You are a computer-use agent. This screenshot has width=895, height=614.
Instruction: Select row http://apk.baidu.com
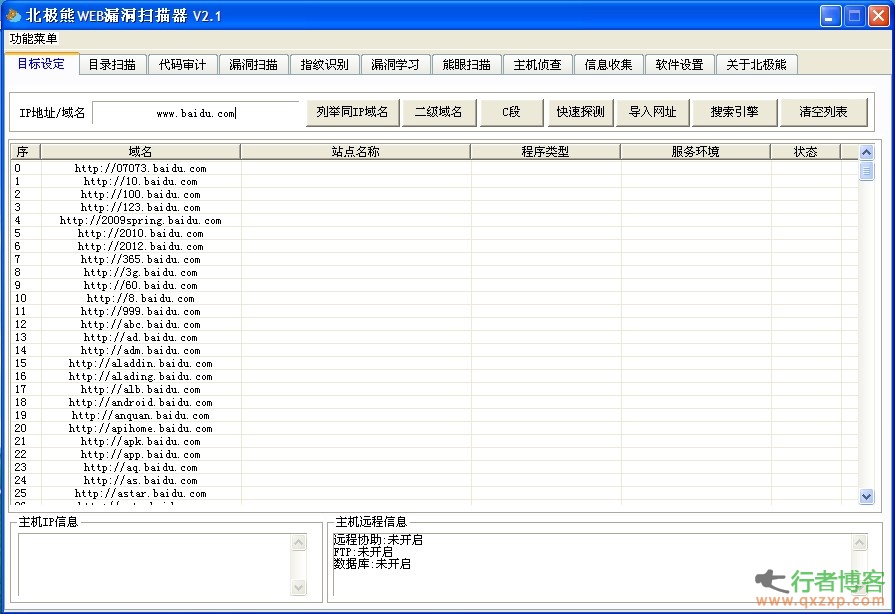434,442
